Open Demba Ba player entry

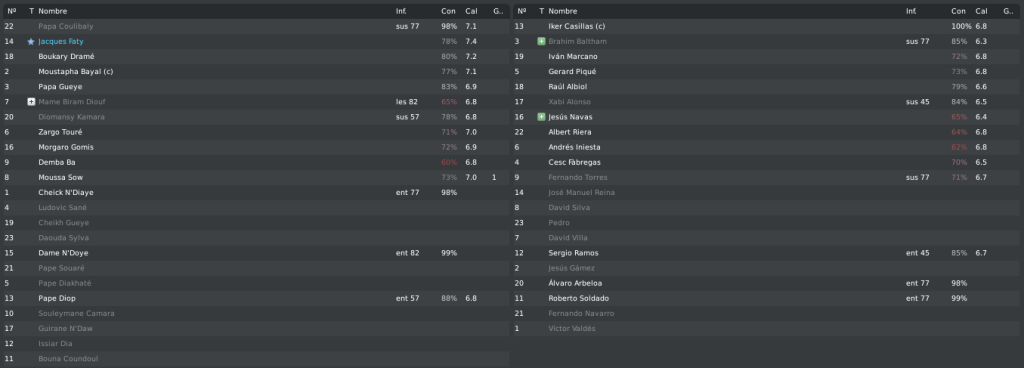click(255, 162)
